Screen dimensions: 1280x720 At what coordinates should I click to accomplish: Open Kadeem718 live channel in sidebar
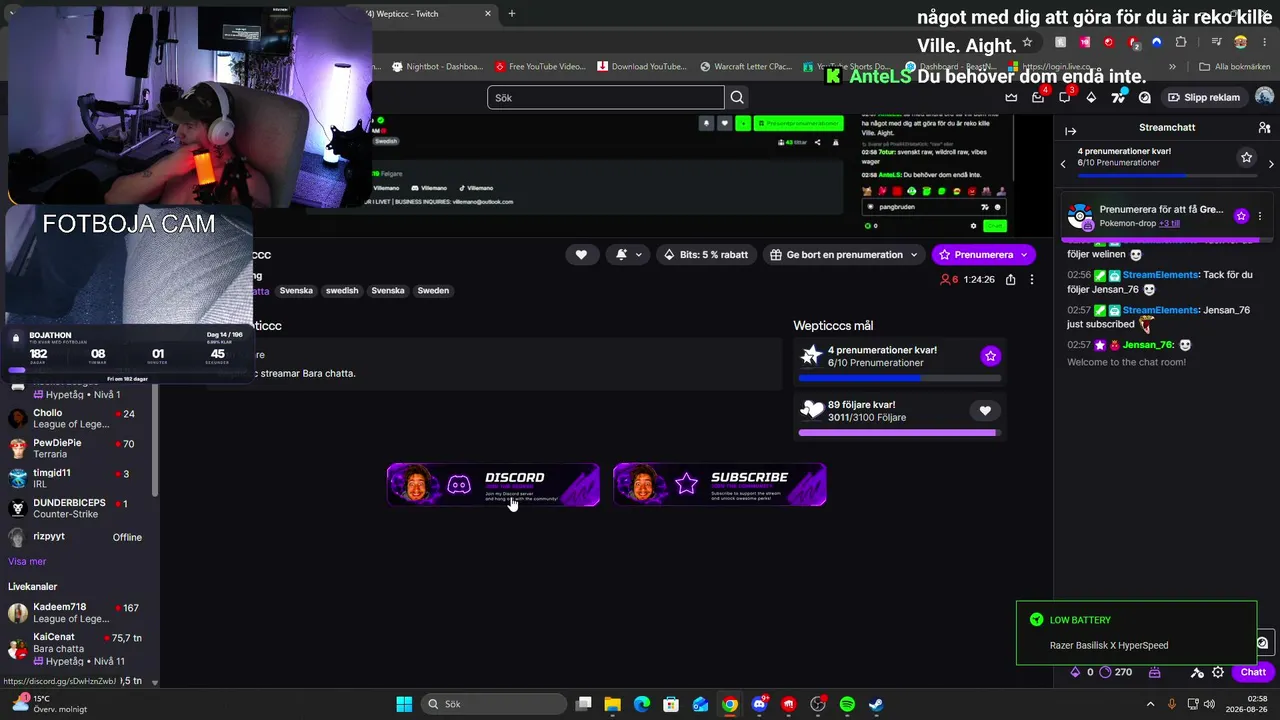tap(76, 613)
